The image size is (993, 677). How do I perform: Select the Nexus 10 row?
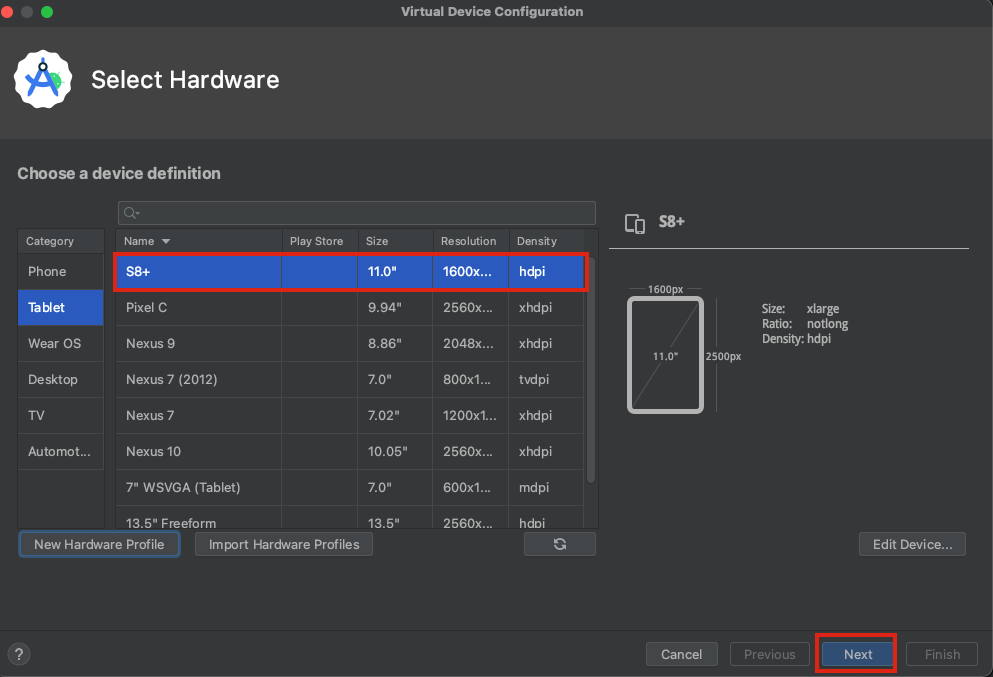pyautogui.click(x=350, y=452)
